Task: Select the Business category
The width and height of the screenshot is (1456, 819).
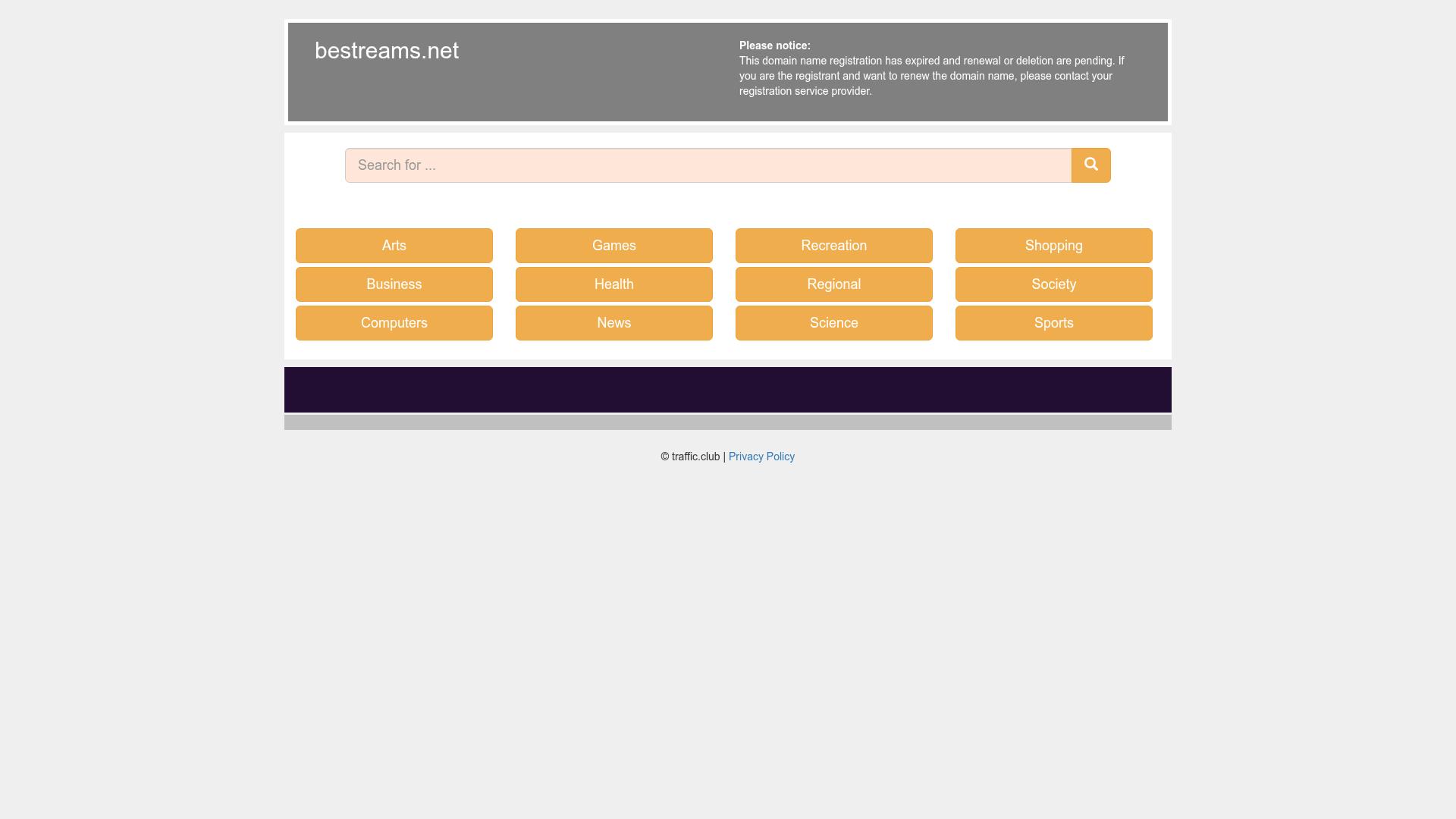Action: coord(394,284)
